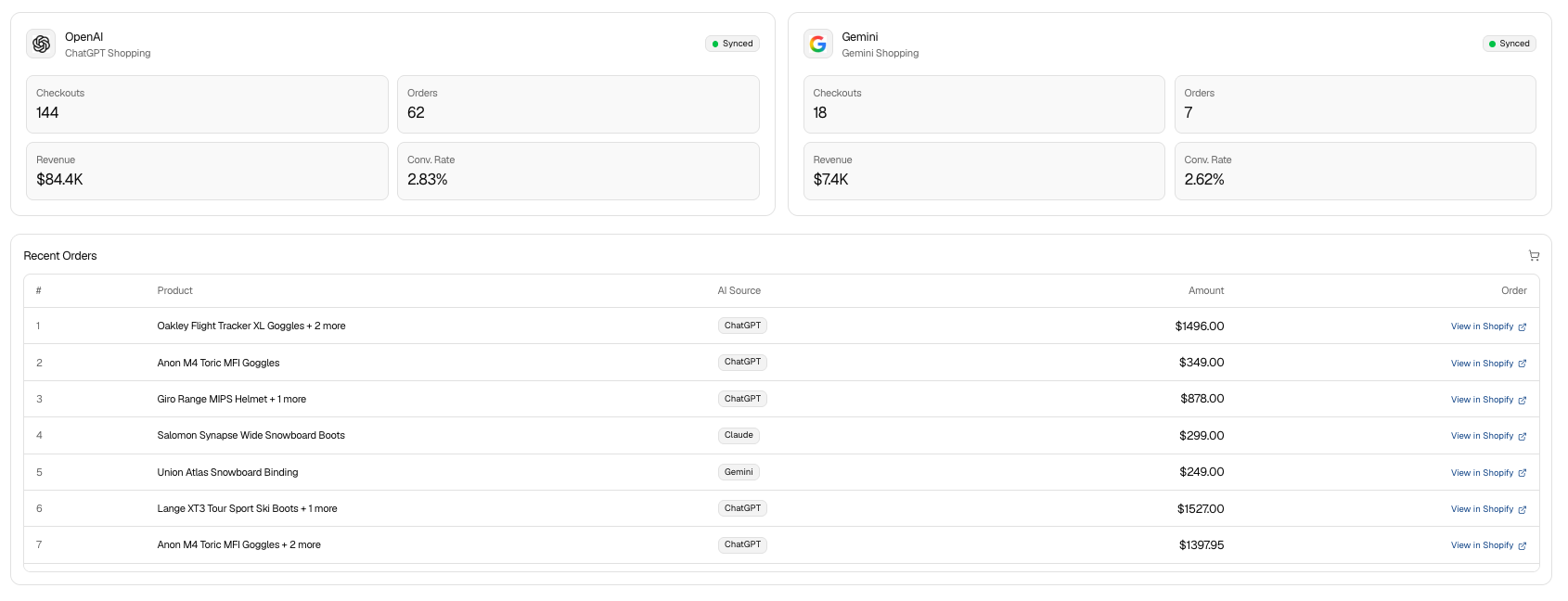This screenshot has height=601, width=1568.
Task: Click ChatGPT badge on Giro Range row
Action: 742,399
